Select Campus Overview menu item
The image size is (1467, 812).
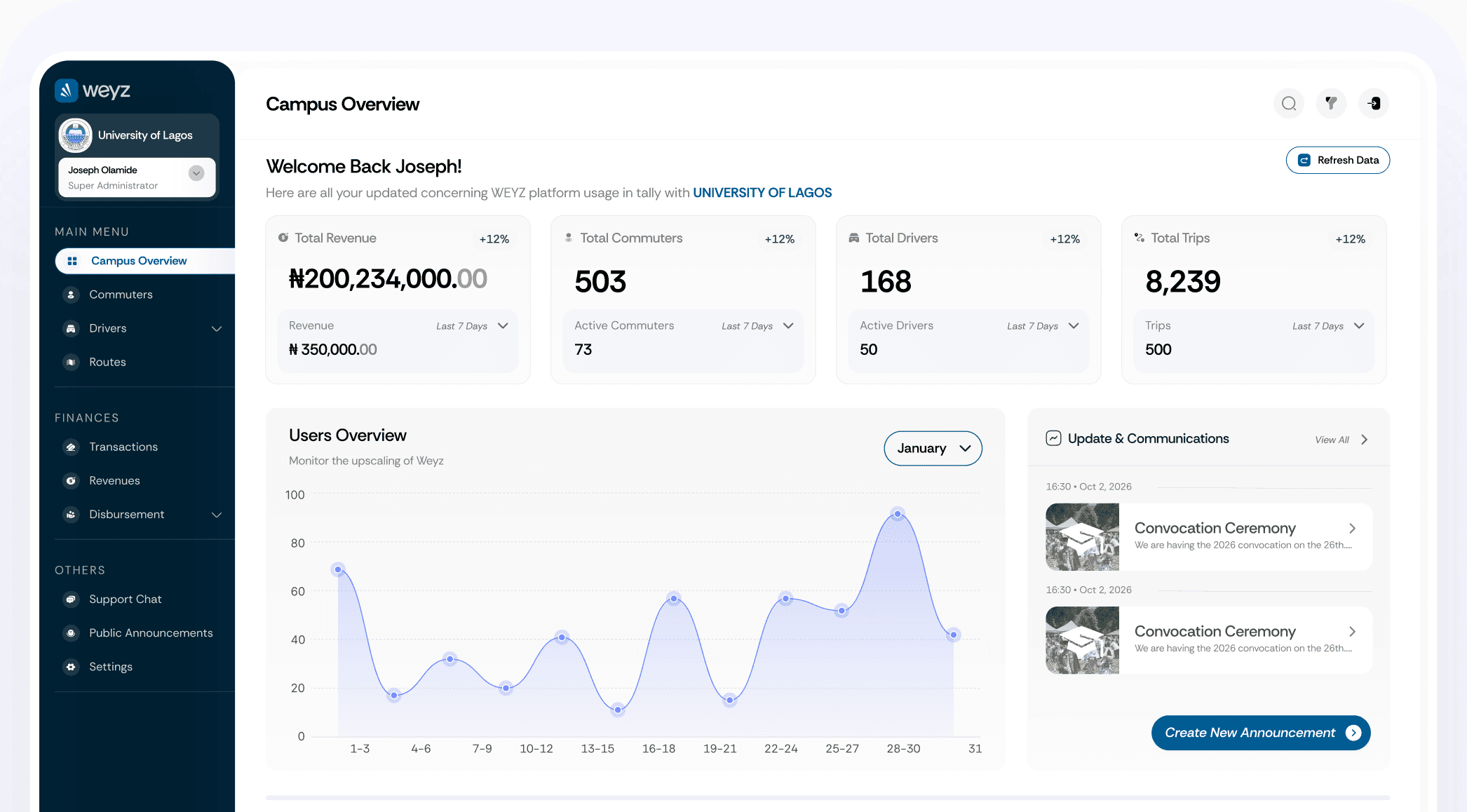click(145, 261)
